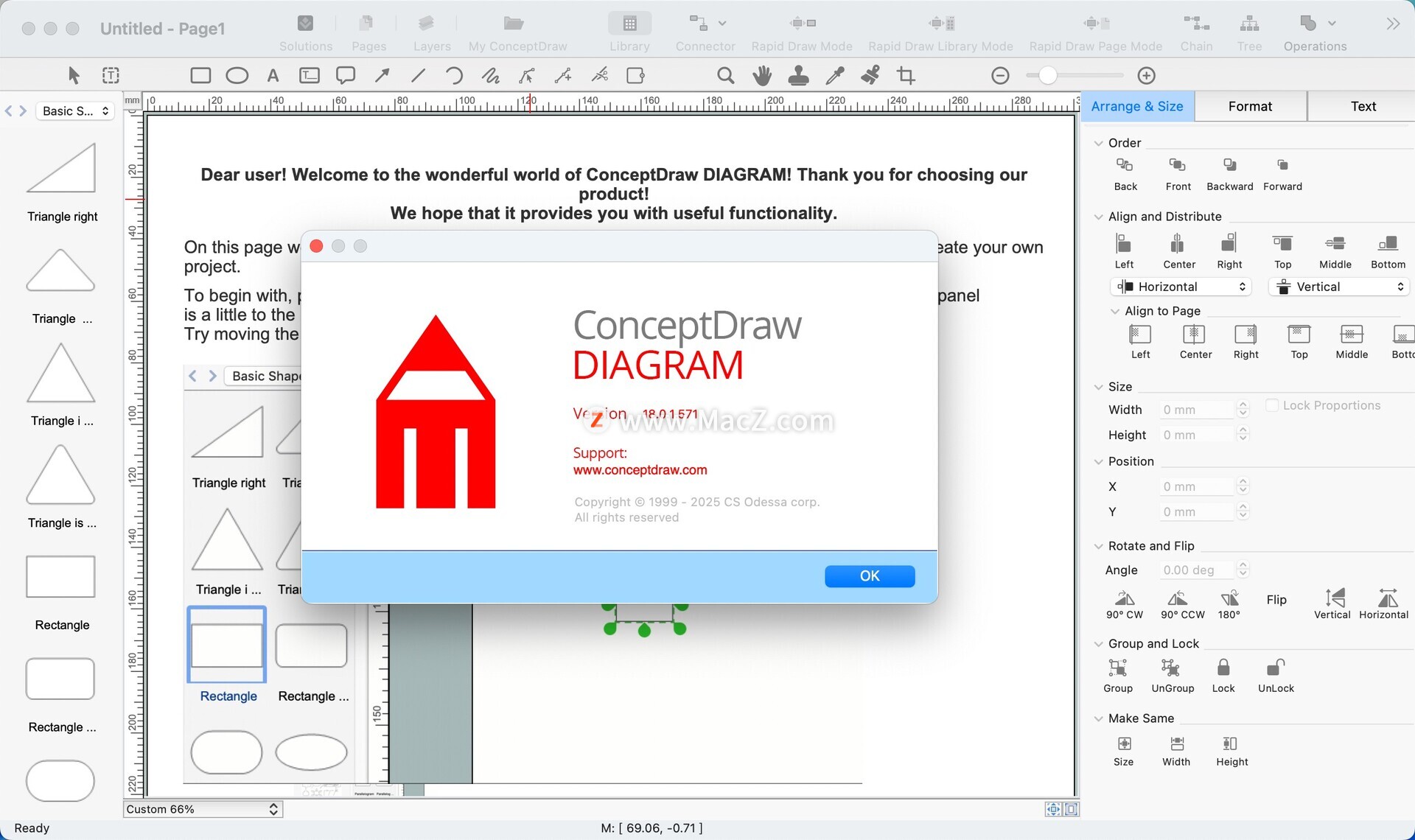The image size is (1415, 840).
Task: Rotate 90° CW icon
Action: [x=1125, y=598]
